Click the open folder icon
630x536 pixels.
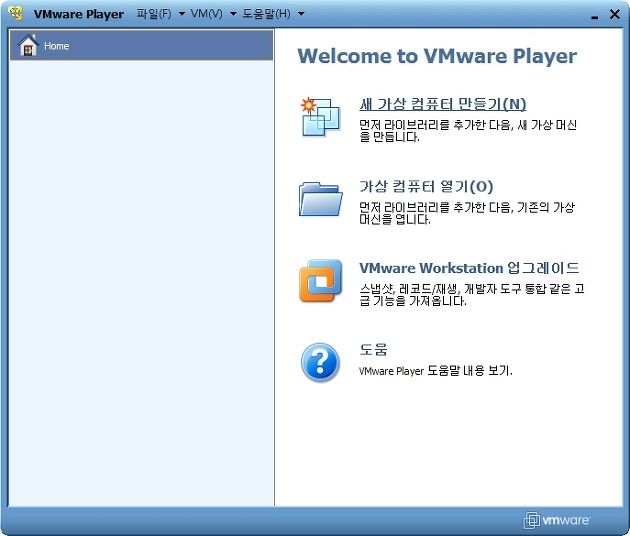(x=321, y=199)
